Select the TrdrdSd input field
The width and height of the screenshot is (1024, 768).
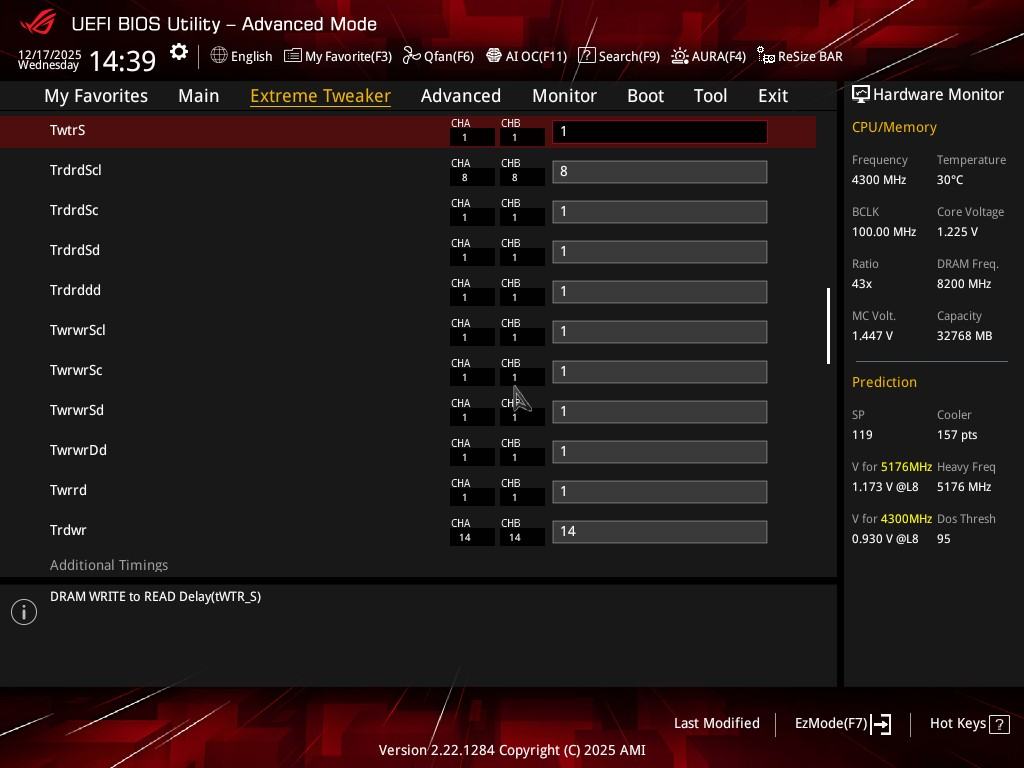(x=660, y=251)
